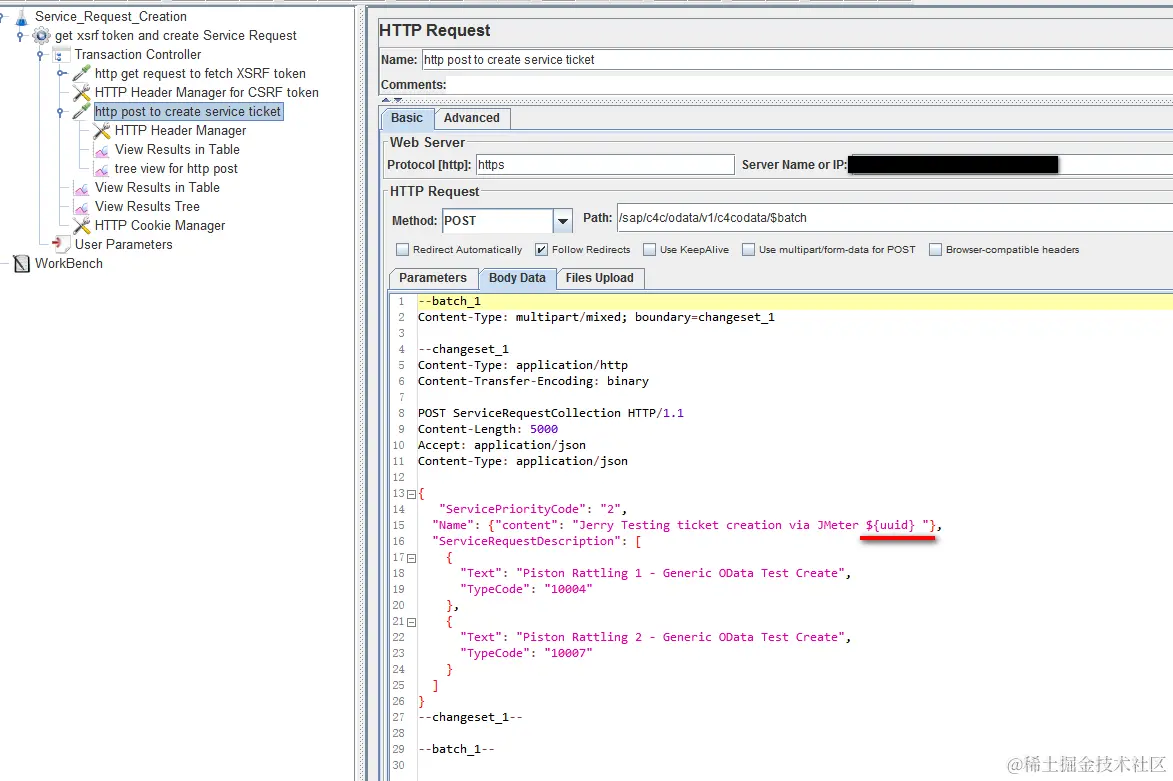Select 'HTTP Cookie Manager' item
The width and height of the screenshot is (1173, 781).
(159, 225)
